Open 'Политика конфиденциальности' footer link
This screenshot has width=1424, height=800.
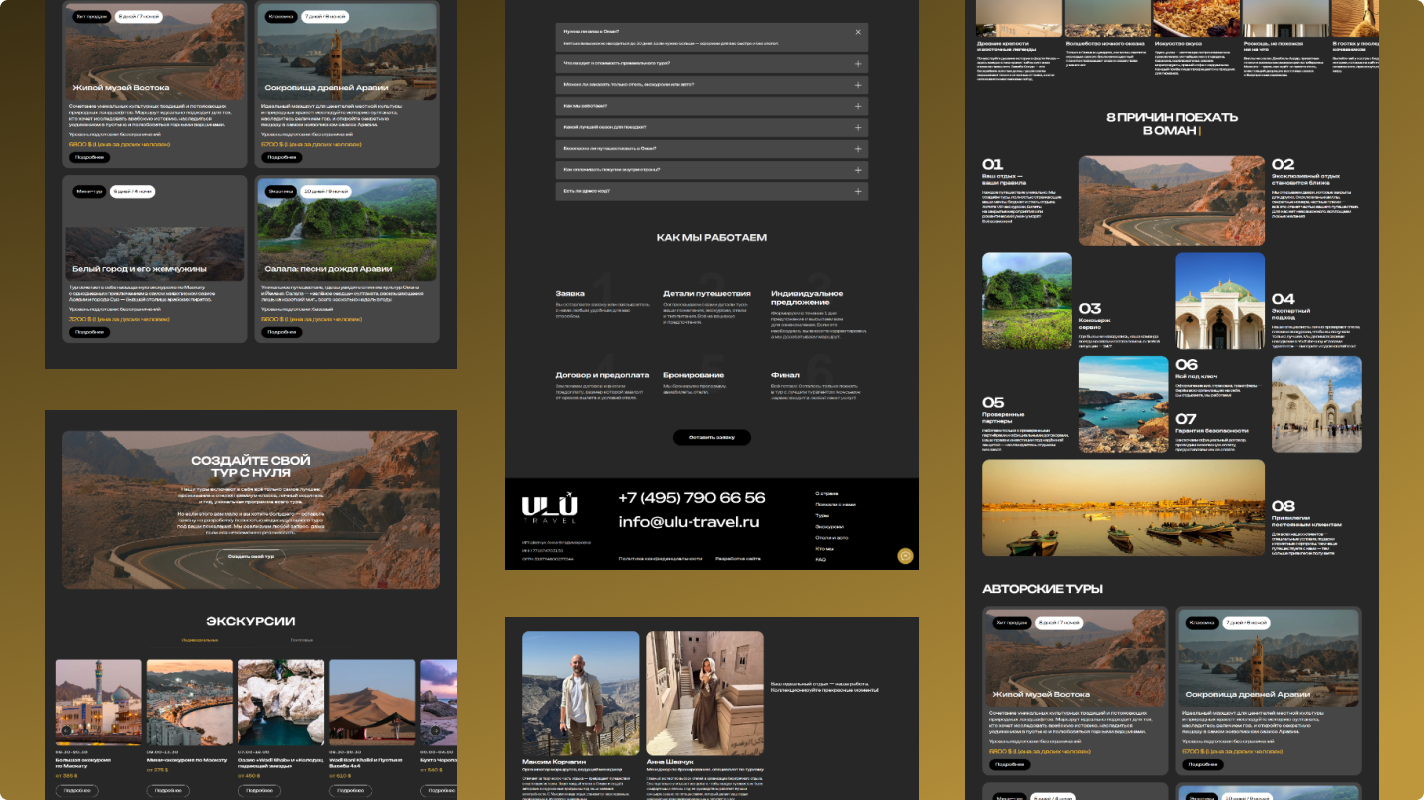click(x=660, y=558)
